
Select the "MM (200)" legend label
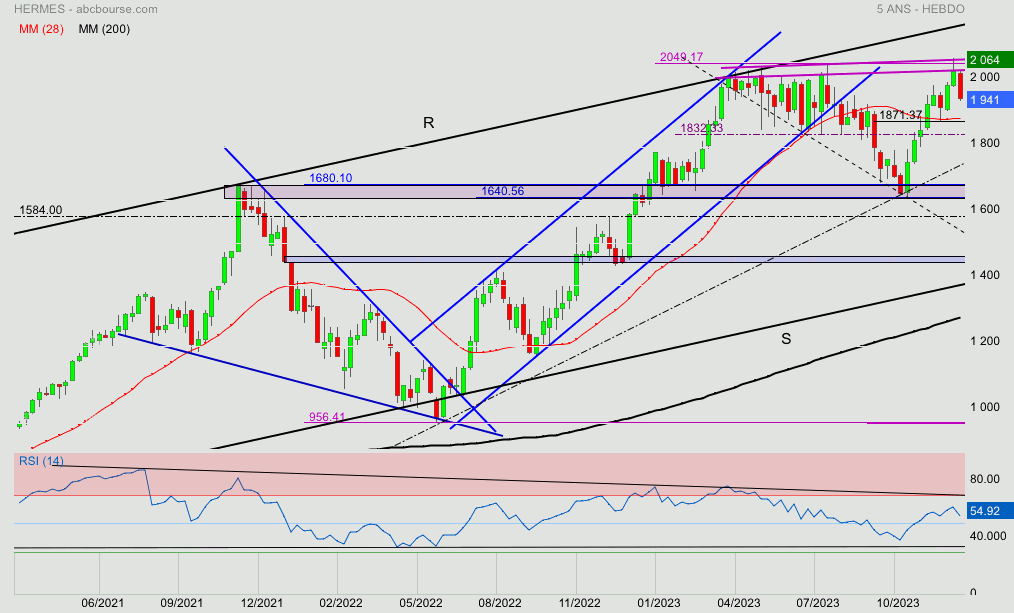[104, 29]
